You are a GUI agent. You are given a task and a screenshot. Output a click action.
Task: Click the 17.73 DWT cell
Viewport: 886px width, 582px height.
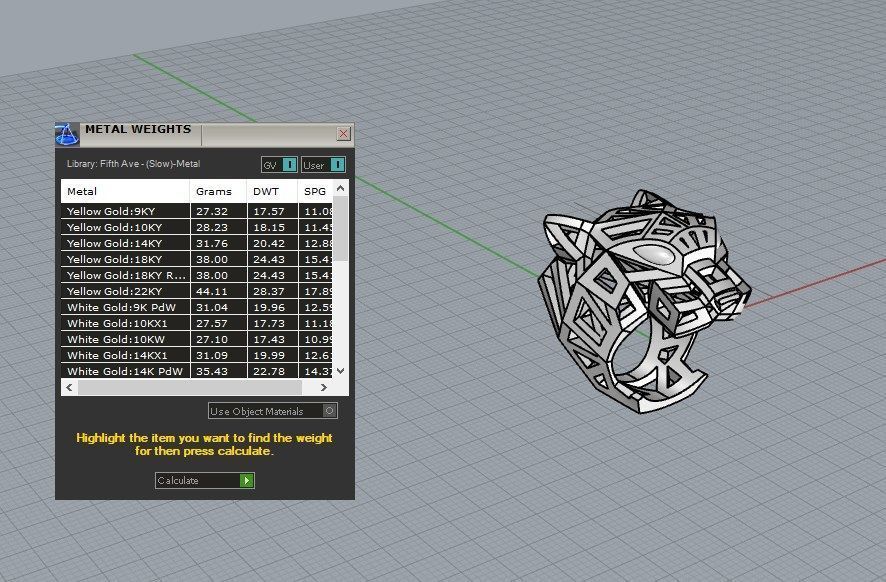tap(272, 323)
